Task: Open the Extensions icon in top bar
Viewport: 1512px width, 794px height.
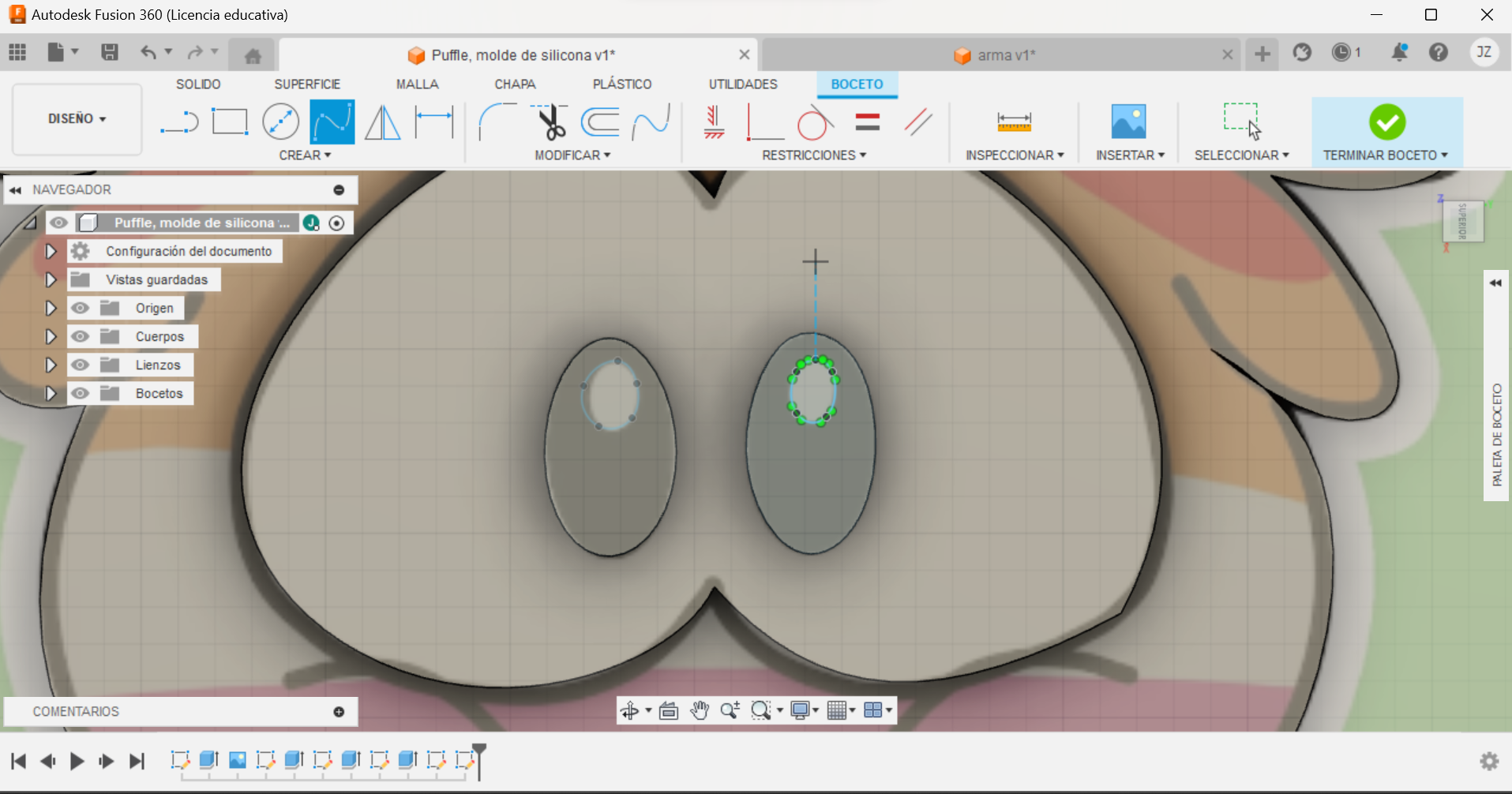Action: pos(1302,52)
